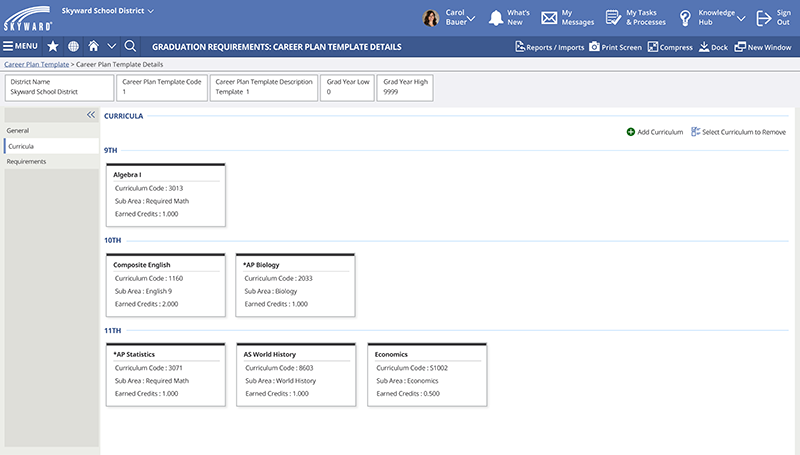Image resolution: width=800 pixels, height=455 pixels.
Task: Open Favorites star icon
Action: [53, 46]
